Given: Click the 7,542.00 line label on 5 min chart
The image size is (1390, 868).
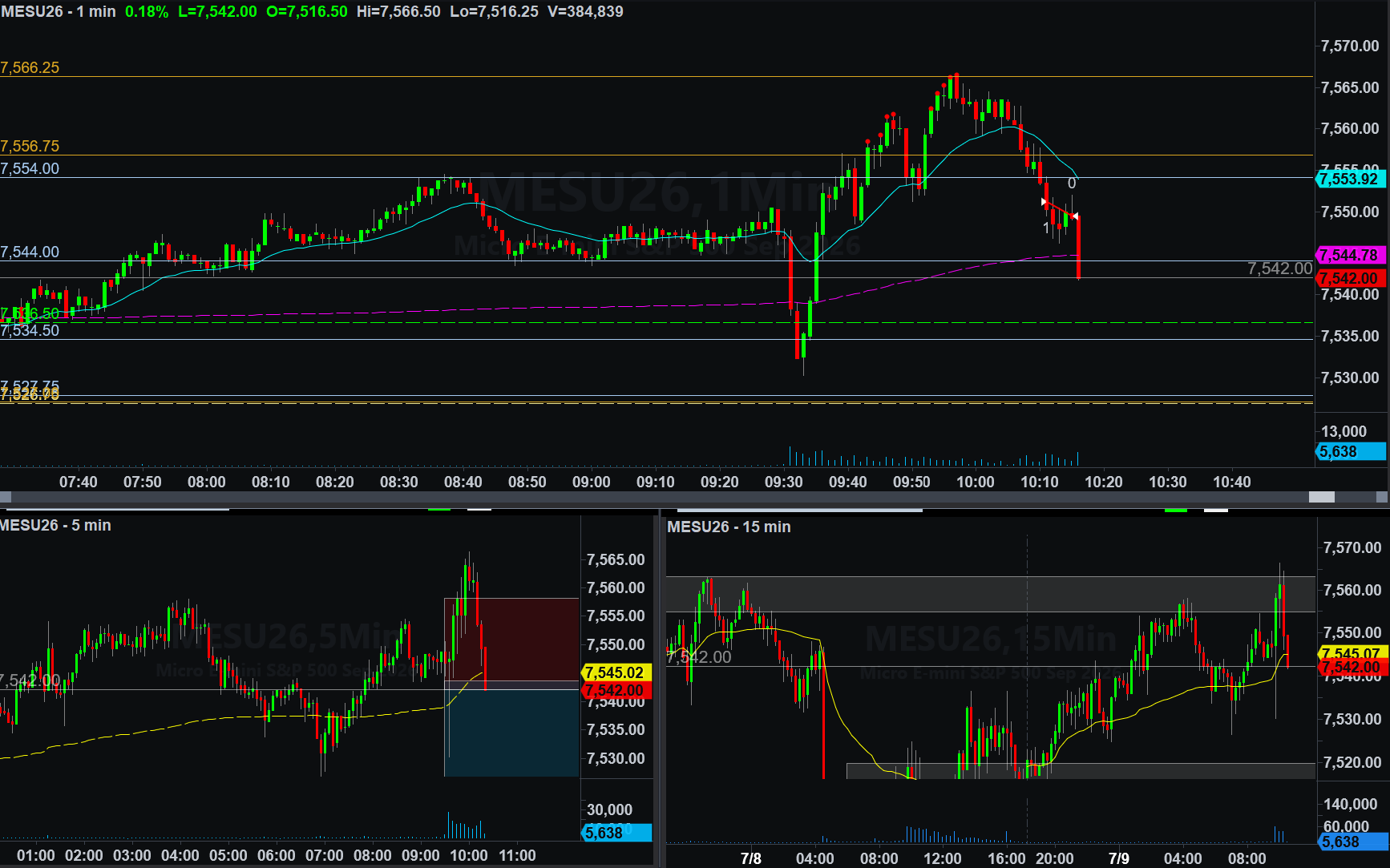Looking at the screenshot, I should [x=30, y=680].
